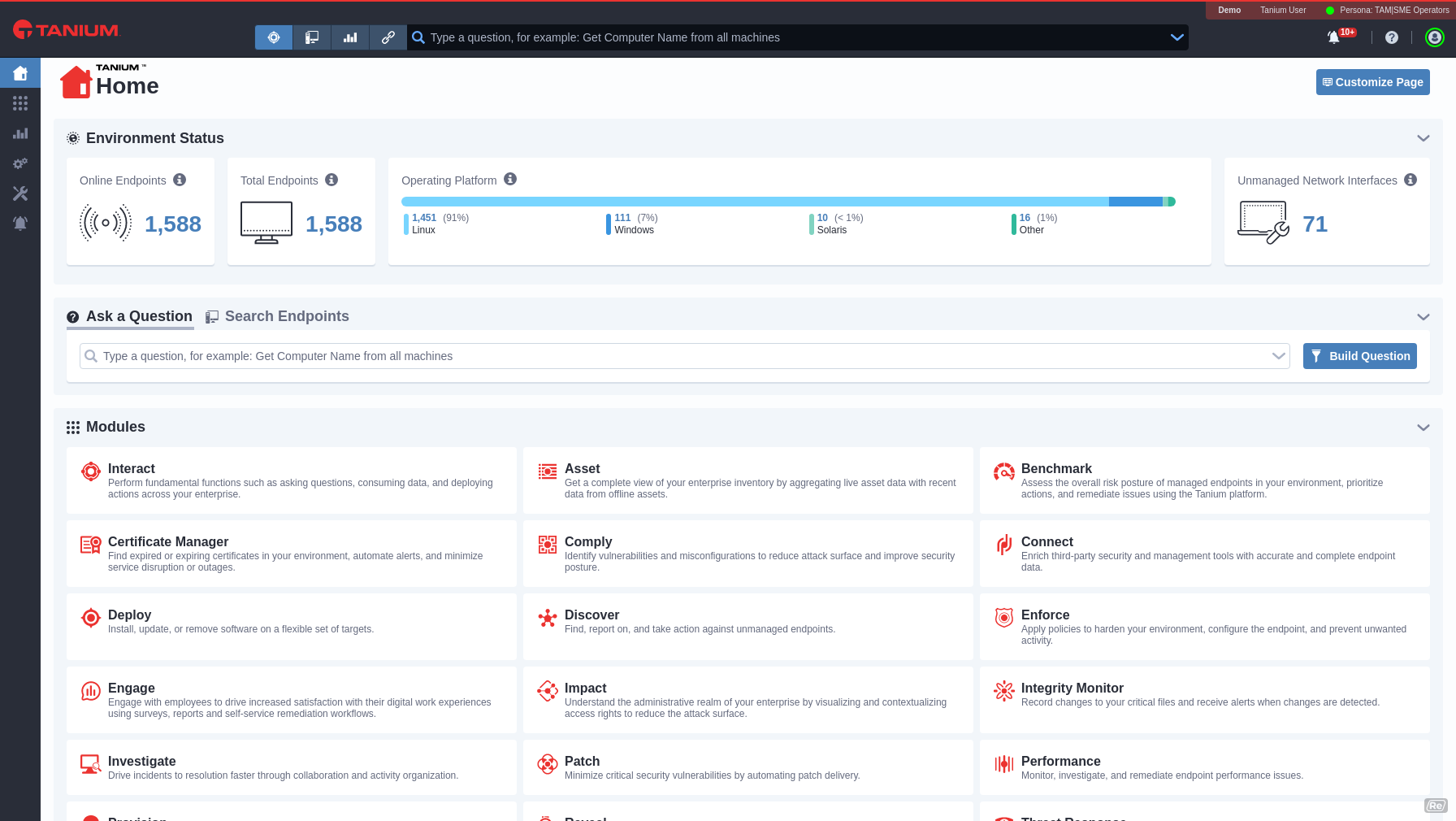Open the user account avatar icon
1456x821 pixels.
point(1435,37)
